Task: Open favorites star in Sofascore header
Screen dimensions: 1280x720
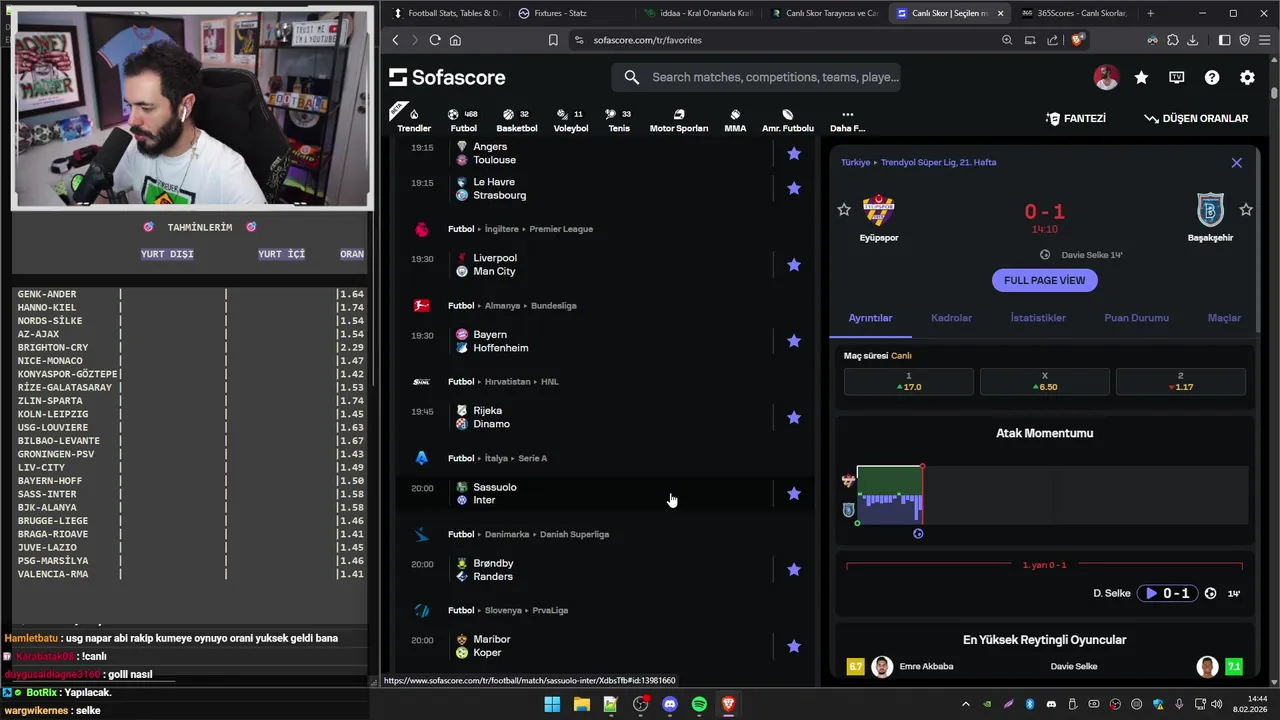Action: pos(1141,77)
